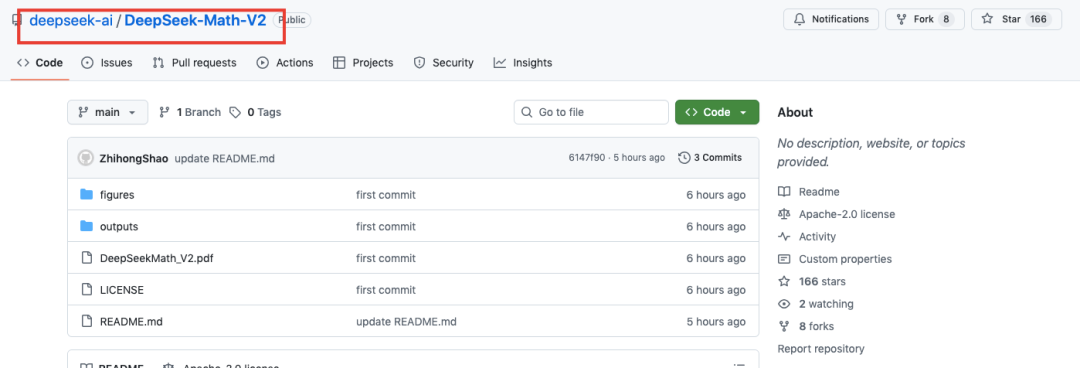Open first commit message in outputs row
Screen dimensions: 1080x368
(386, 227)
